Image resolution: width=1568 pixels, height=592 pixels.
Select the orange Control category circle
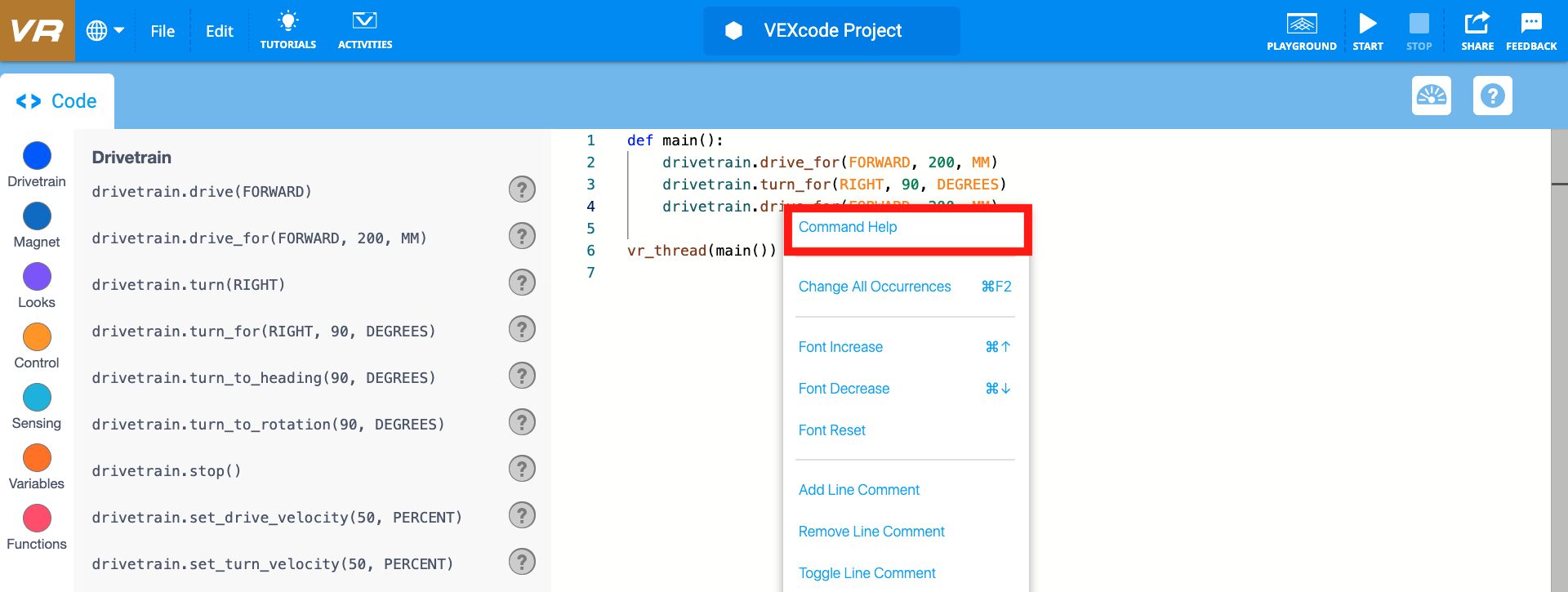pos(37,337)
